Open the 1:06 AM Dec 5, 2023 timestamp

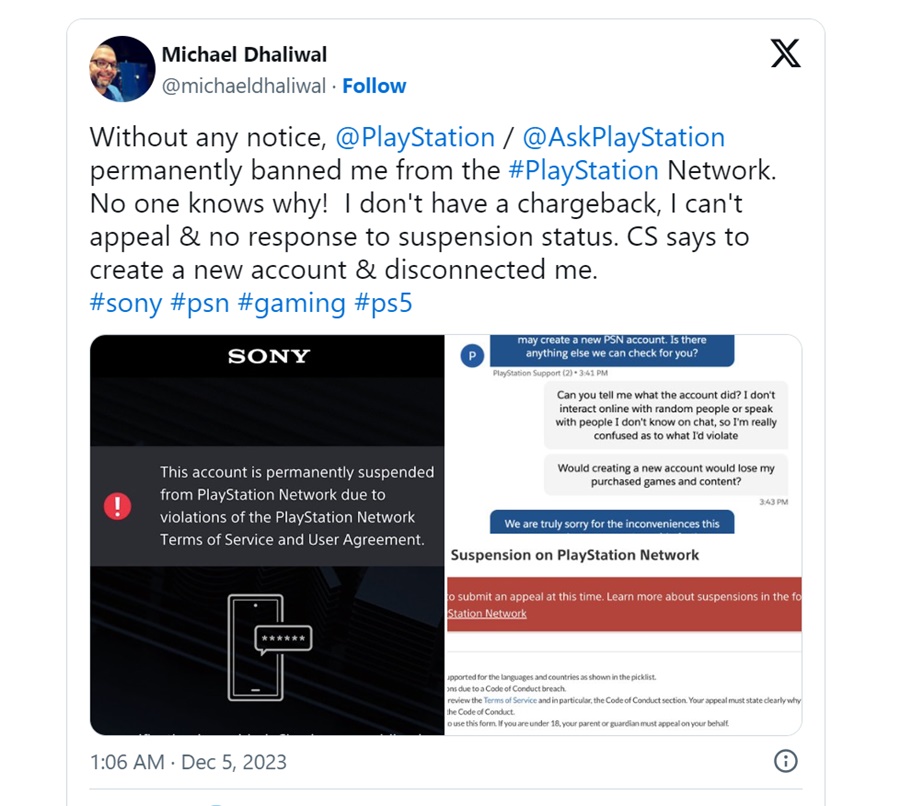pyautogui.click(x=188, y=762)
